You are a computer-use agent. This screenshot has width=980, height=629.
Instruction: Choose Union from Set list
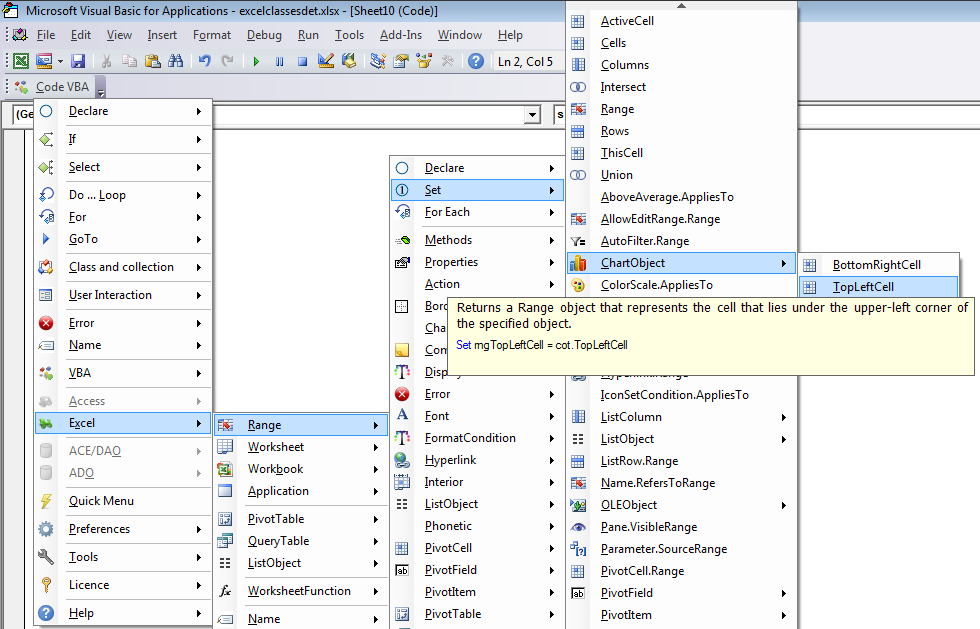[681, 175]
